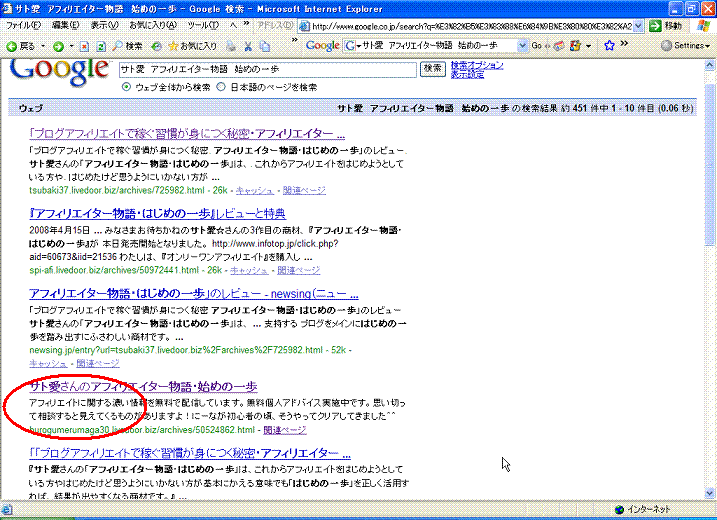Click the status bar page icon
Image resolution: width=717 pixels, height=520 pixels.
pos(6,509)
